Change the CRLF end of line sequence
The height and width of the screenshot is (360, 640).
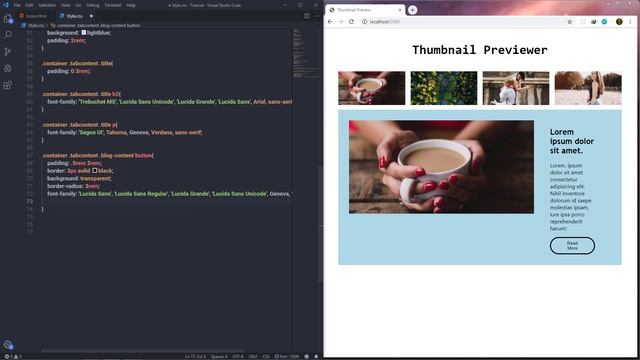point(253,356)
